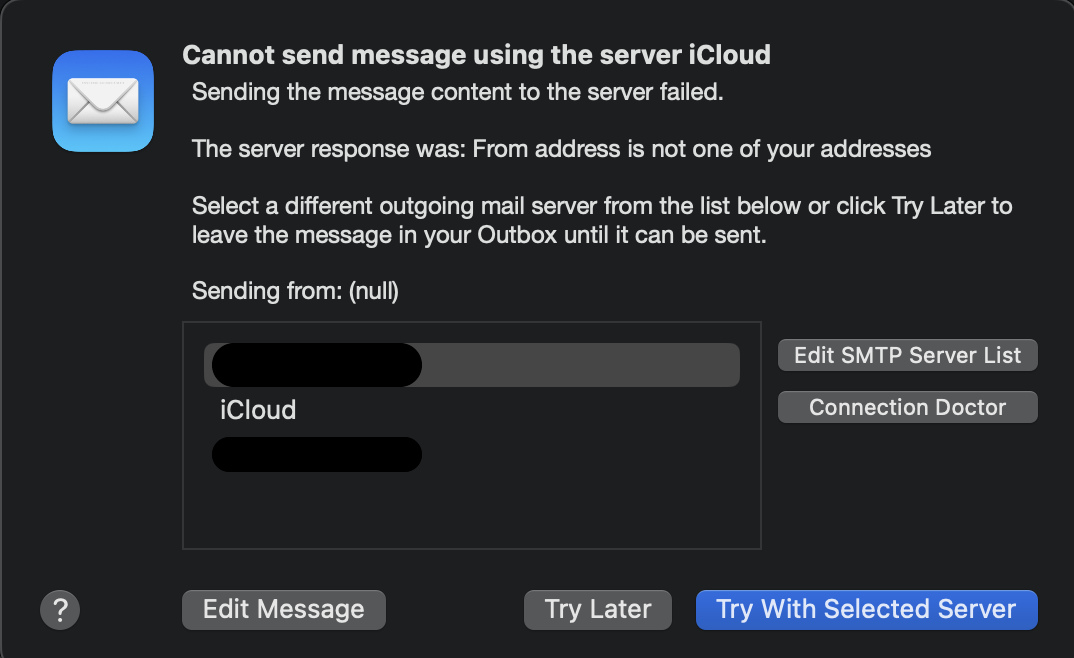Click "Sending the message content" failure text
This screenshot has width=1074, height=658.
pyautogui.click(x=456, y=93)
